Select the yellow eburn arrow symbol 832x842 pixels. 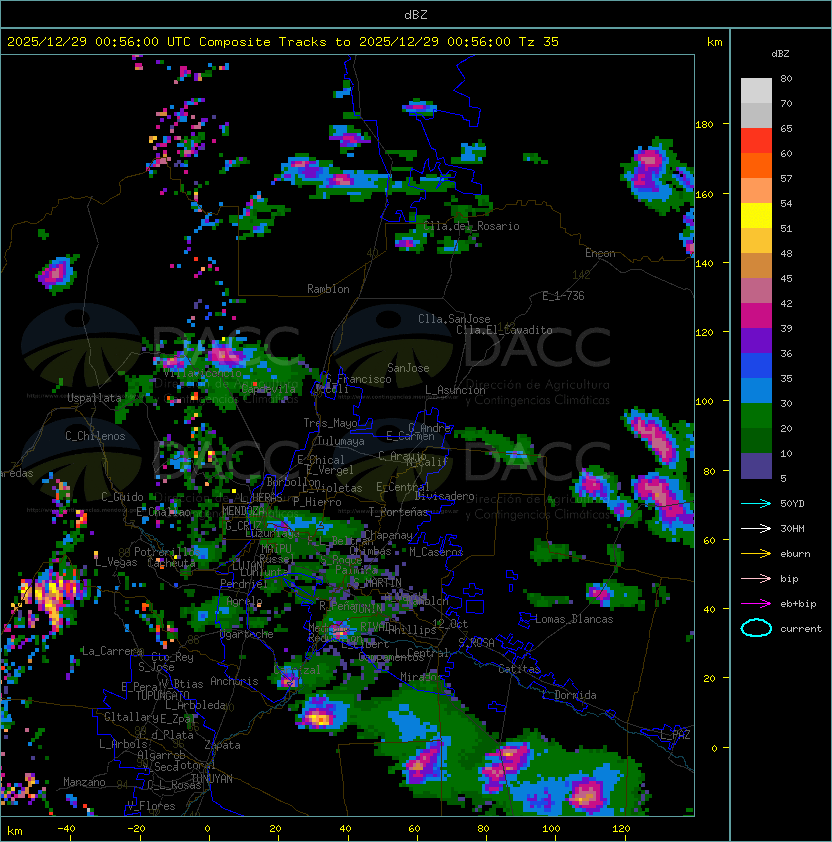click(x=756, y=554)
